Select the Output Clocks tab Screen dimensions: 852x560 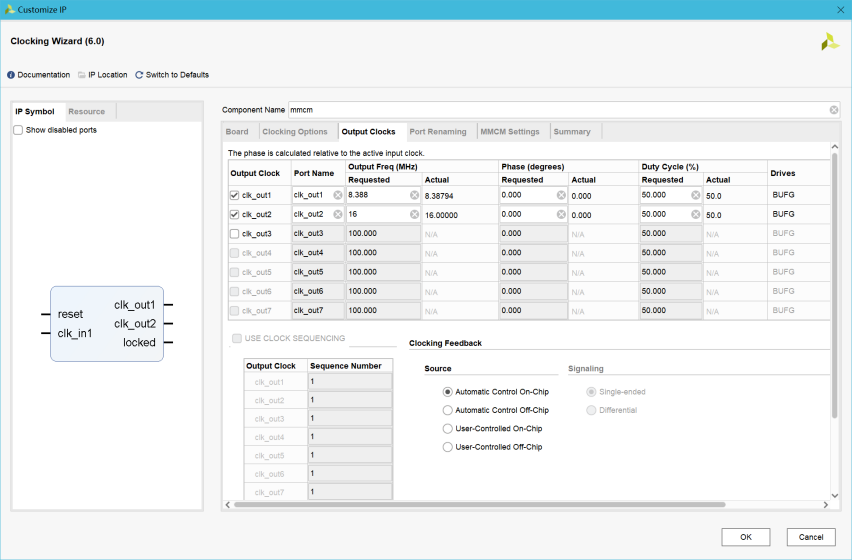pyautogui.click(x=368, y=132)
